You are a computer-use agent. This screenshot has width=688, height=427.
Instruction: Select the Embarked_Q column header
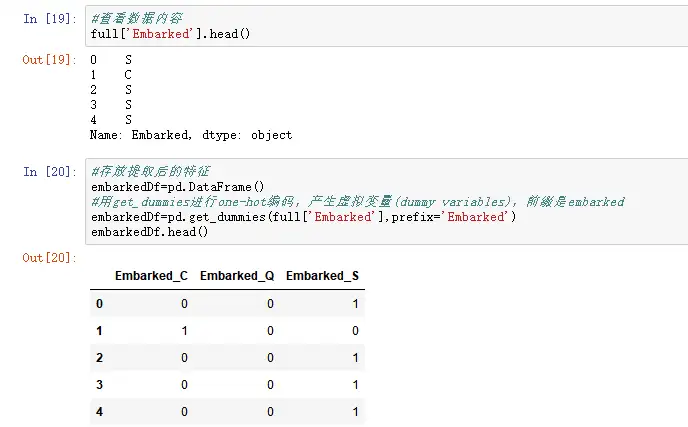[237, 276]
